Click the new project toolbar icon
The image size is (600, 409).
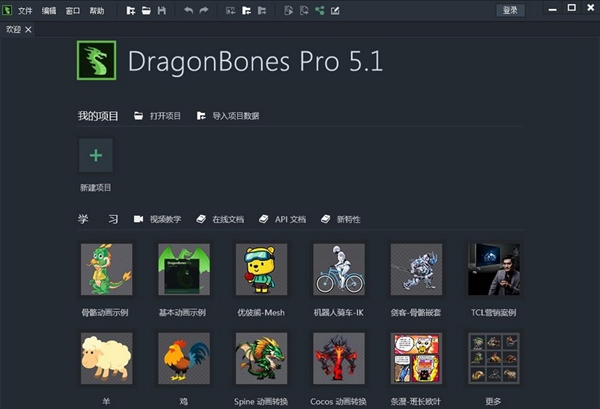click(131, 11)
